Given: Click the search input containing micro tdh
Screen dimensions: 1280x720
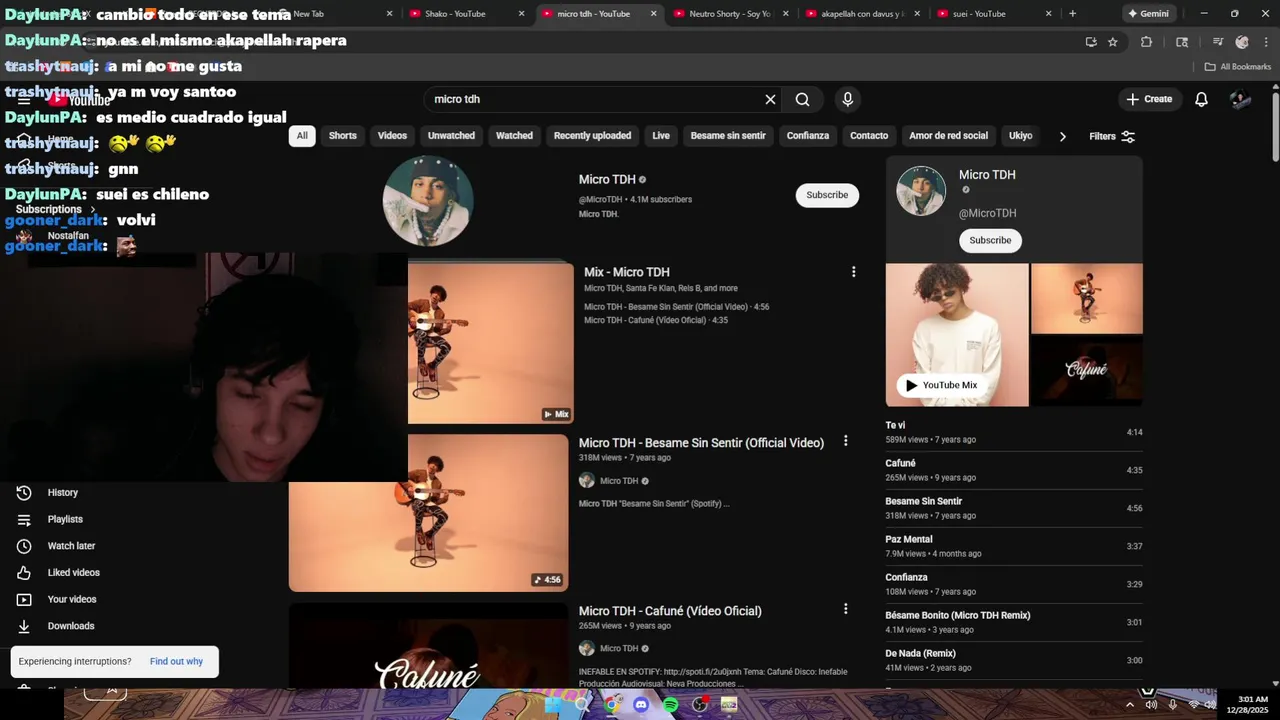Looking at the screenshot, I should click(x=595, y=99).
